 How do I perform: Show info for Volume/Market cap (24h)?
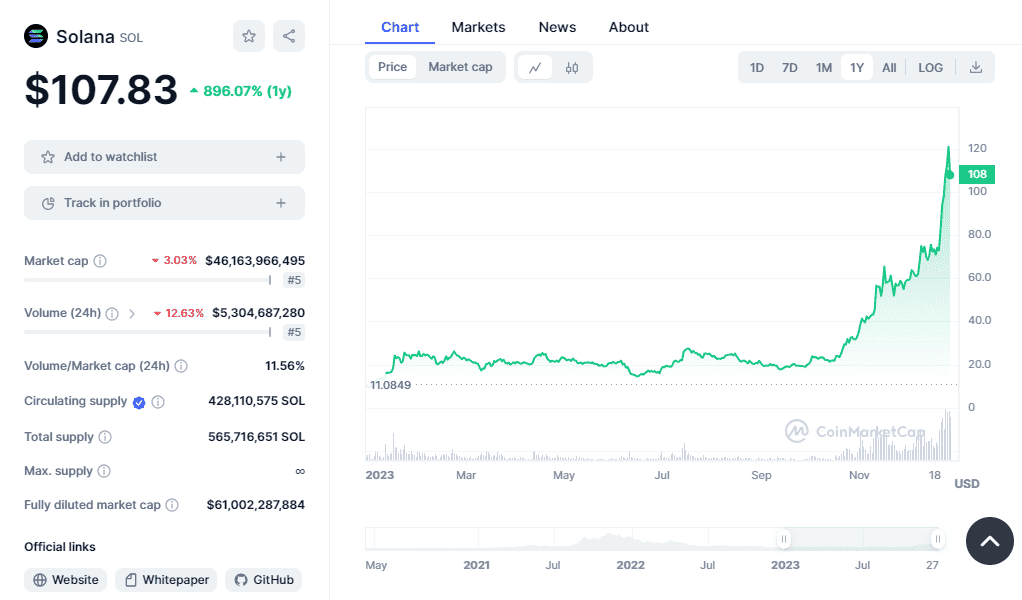pos(181,366)
